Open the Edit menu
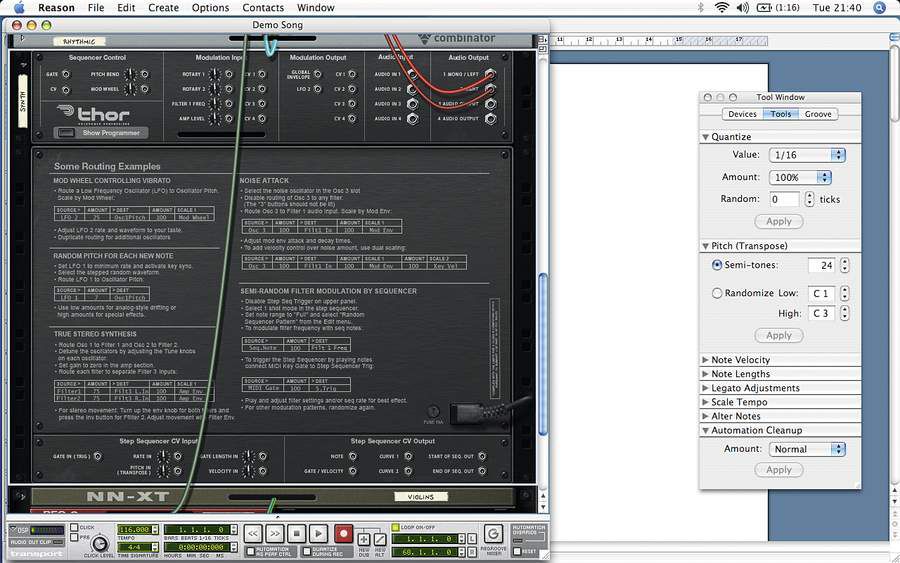This screenshot has width=900, height=563. click(126, 7)
